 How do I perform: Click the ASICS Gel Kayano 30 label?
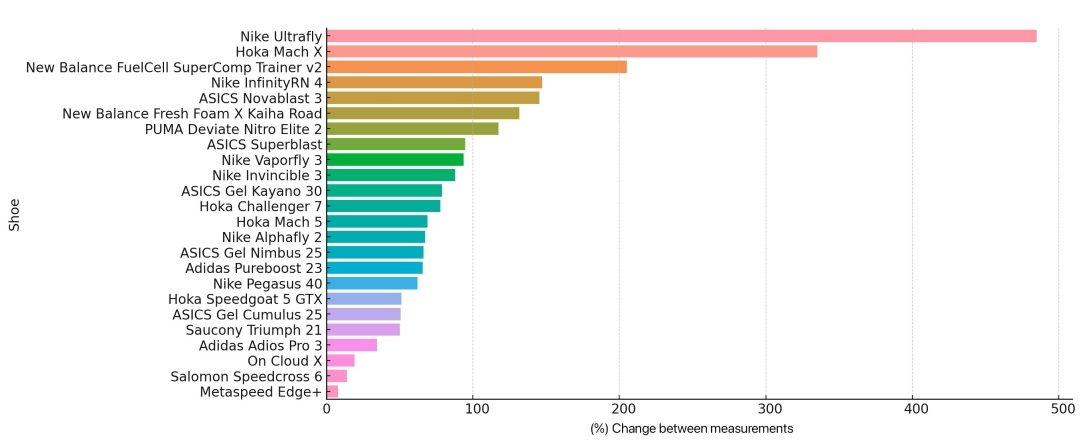tap(251, 190)
